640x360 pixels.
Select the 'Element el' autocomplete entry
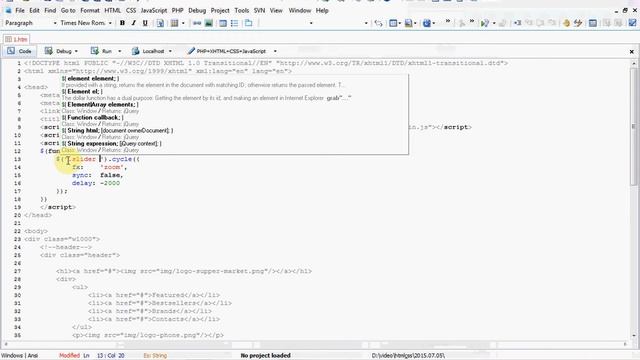pos(82,91)
